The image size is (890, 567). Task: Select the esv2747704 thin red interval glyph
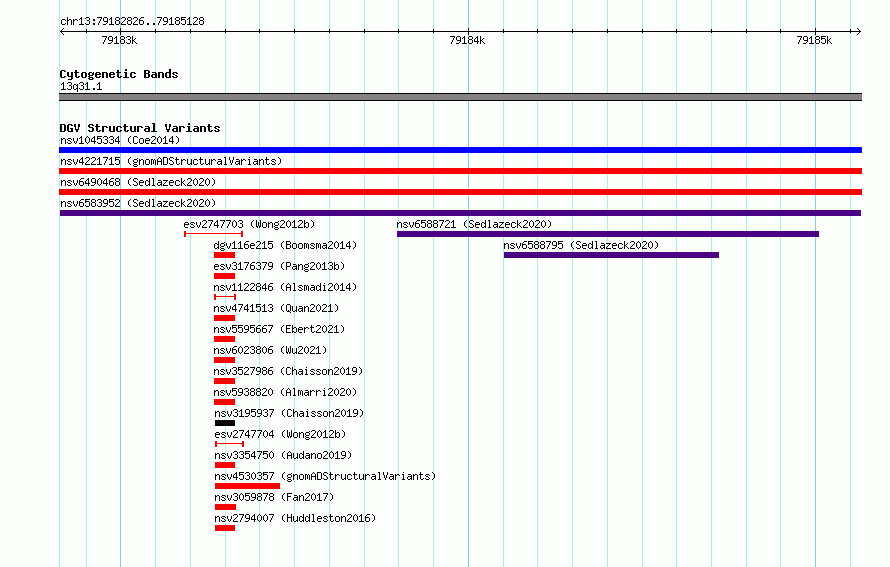click(229, 444)
